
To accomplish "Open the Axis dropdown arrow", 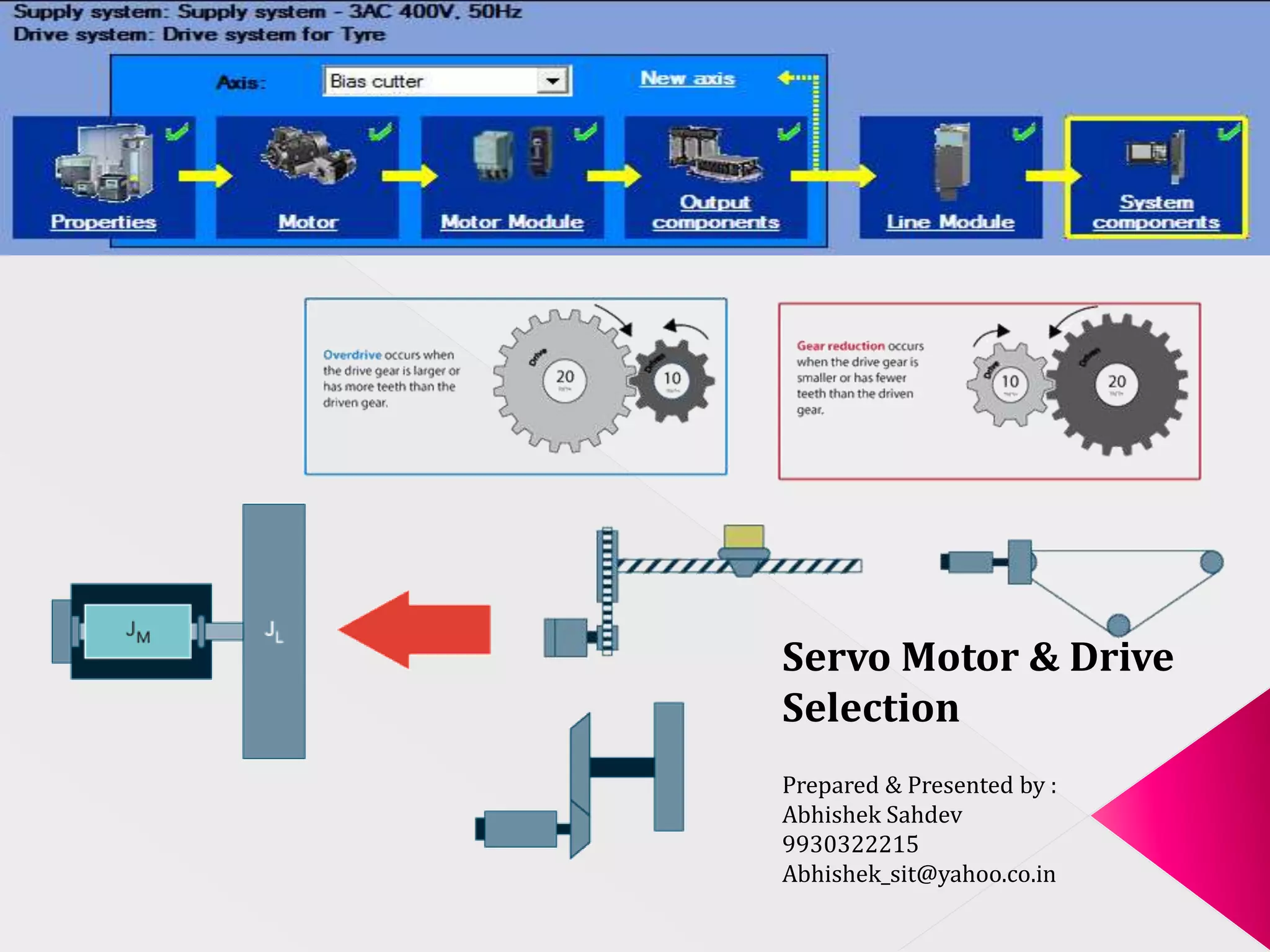I will [x=553, y=81].
